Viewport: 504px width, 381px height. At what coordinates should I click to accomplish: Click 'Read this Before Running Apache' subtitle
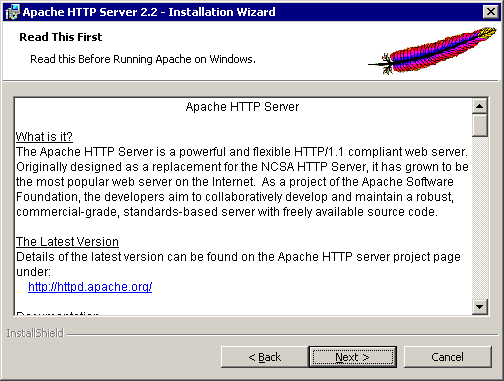tap(143, 59)
